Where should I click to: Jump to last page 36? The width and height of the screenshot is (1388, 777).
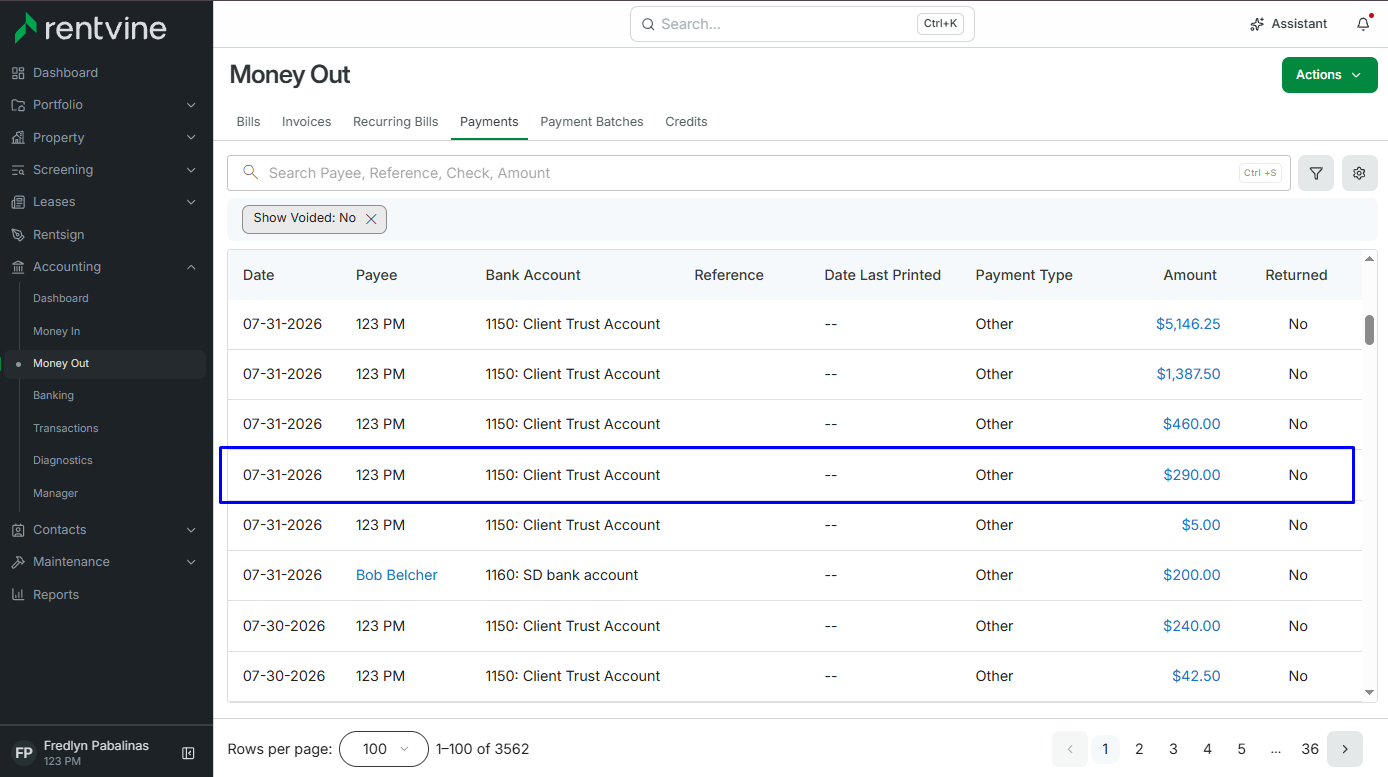(x=1310, y=749)
